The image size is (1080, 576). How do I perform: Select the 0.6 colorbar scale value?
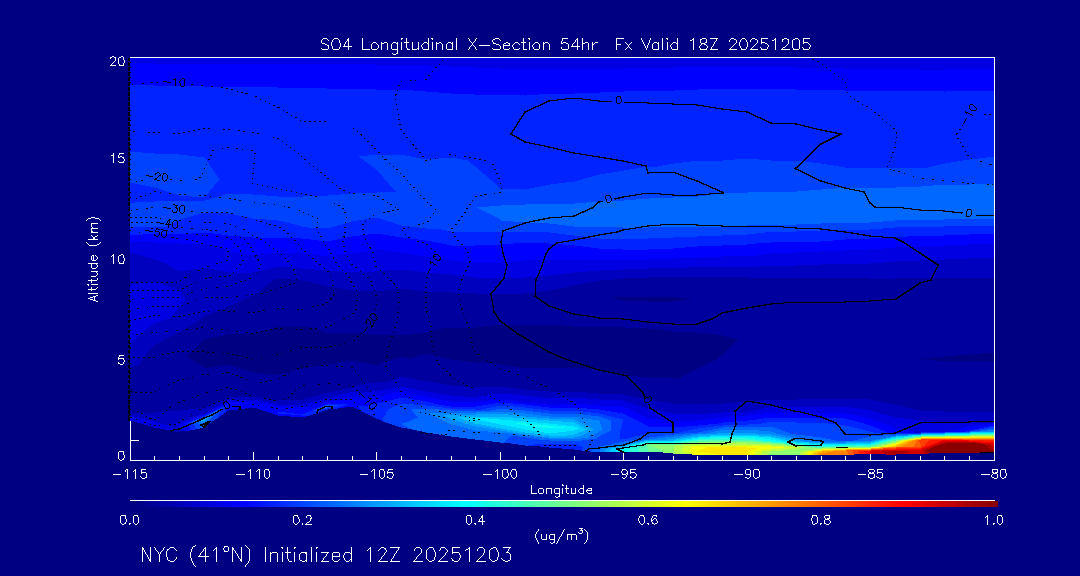coord(648,520)
